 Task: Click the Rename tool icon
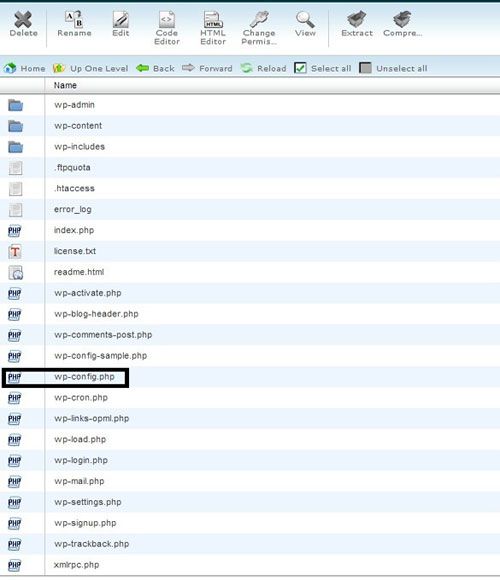coord(74,19)
